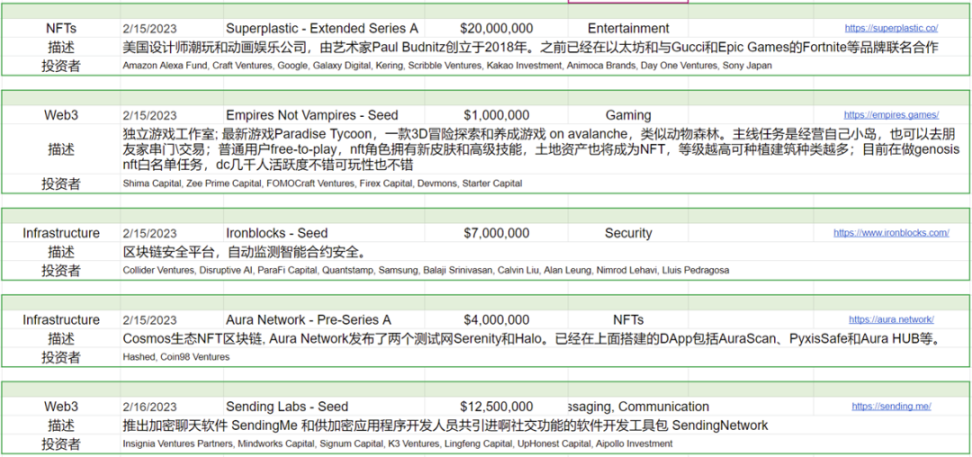Click the 描述 label in the Superplastic block
Image resolution: width=972 pixels, height=457 pixels.
[x=61, y=47]
